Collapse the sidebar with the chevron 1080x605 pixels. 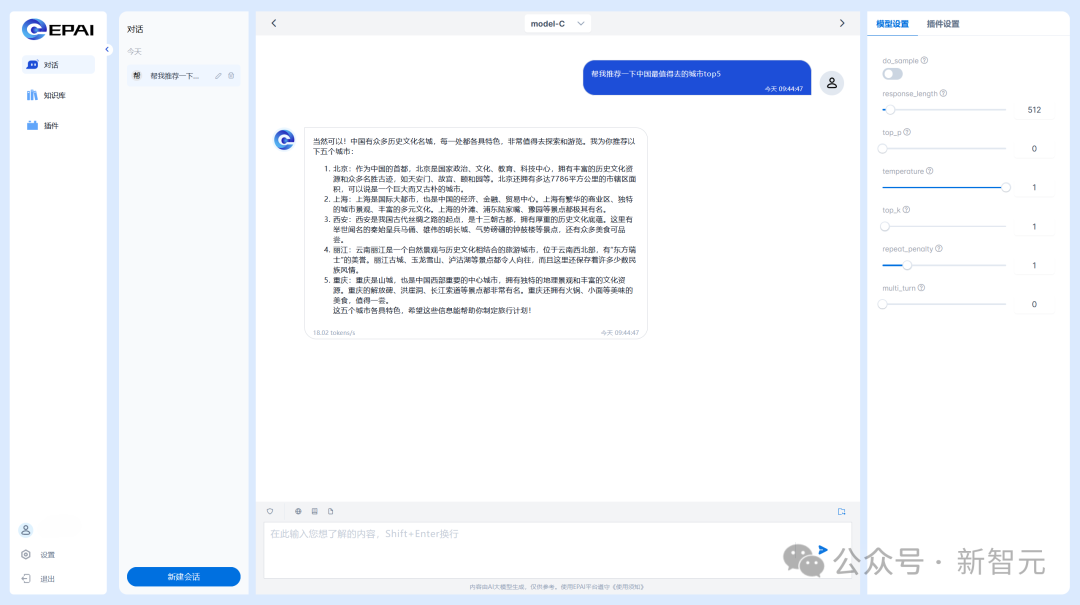pyautogui.click(x=107, y=50)
